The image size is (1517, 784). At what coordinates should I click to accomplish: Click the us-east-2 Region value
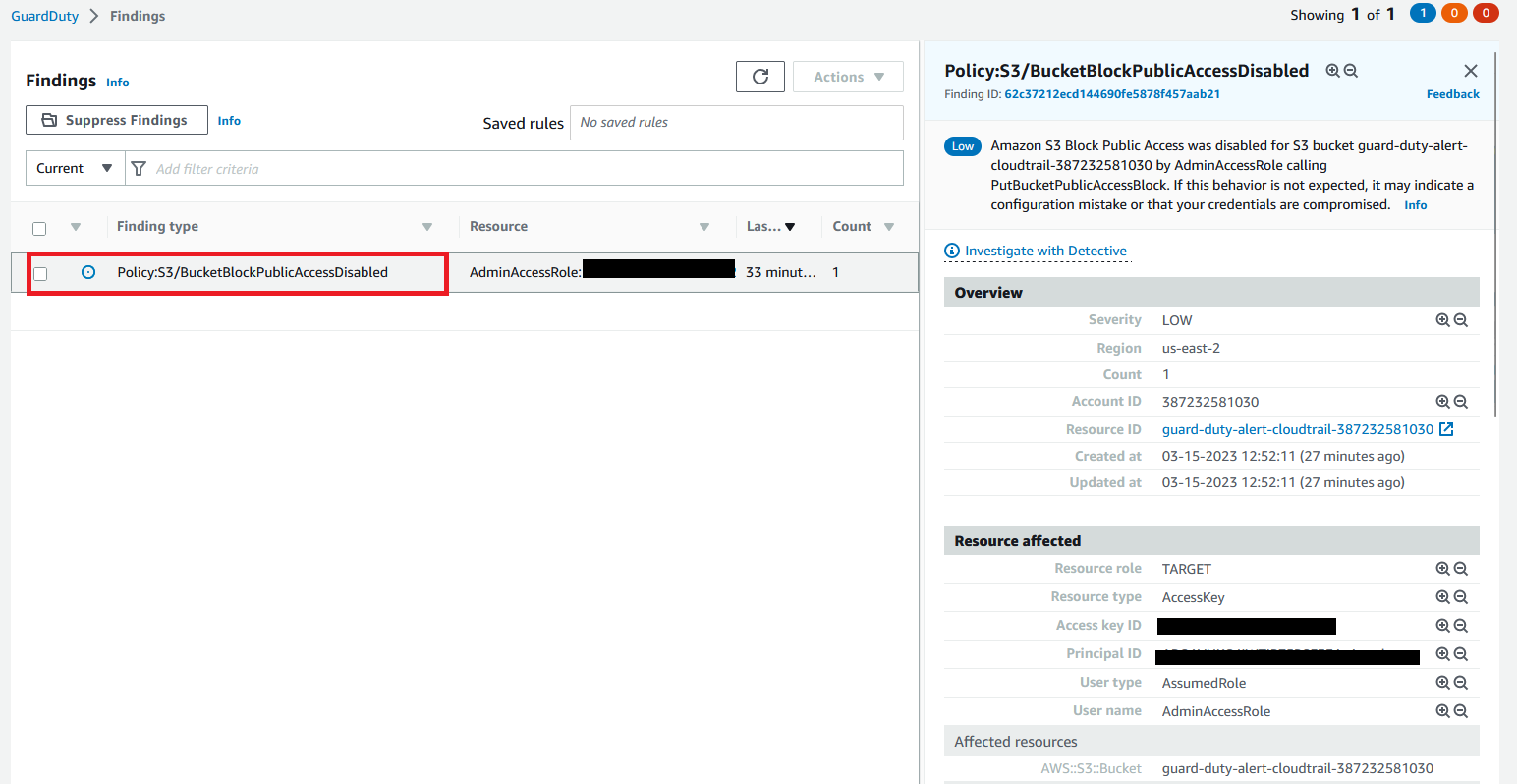point(1191,348)
